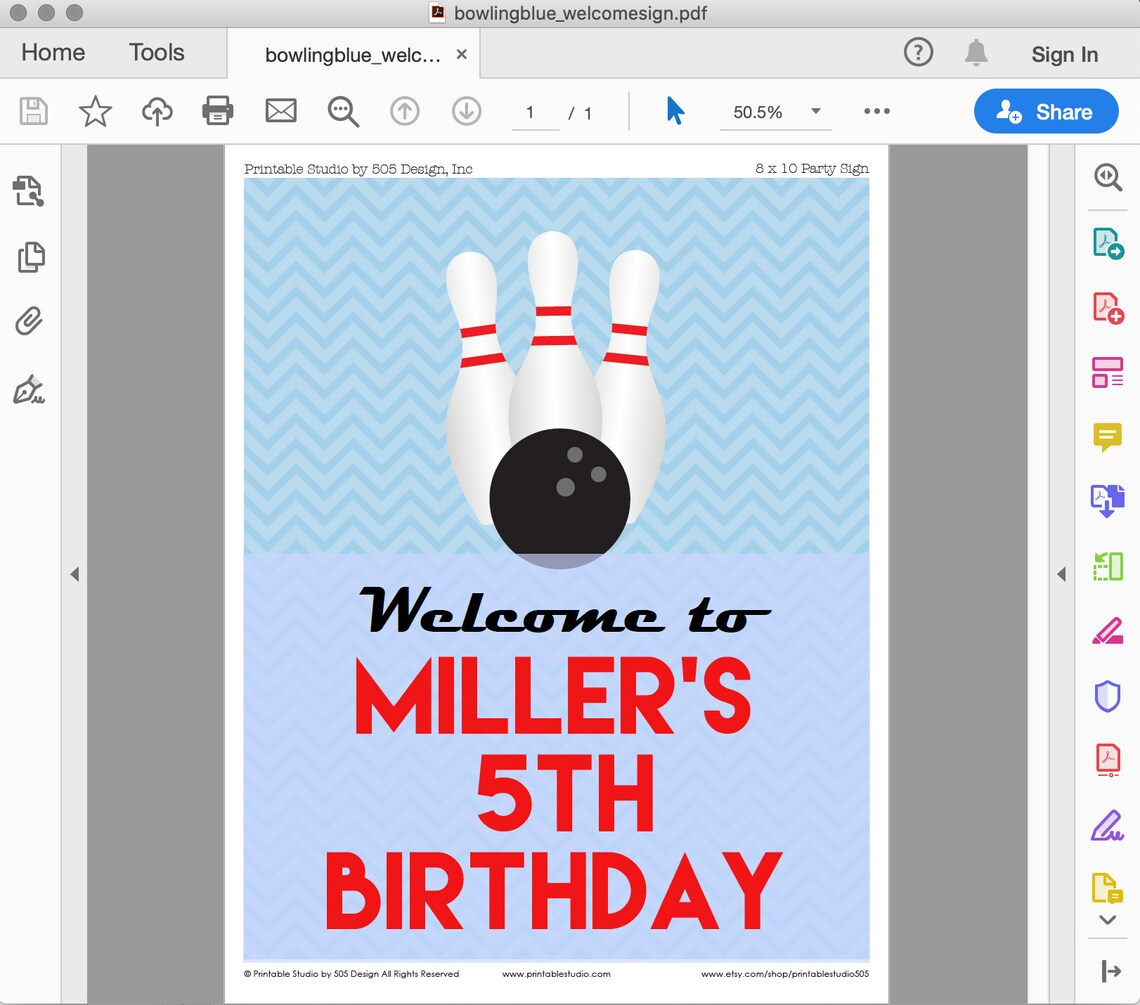Image resolution: width=1140 pixels, height=1005 pixels.
Task: Open the Create PDF tool
Action: [x=1107, y=308]
